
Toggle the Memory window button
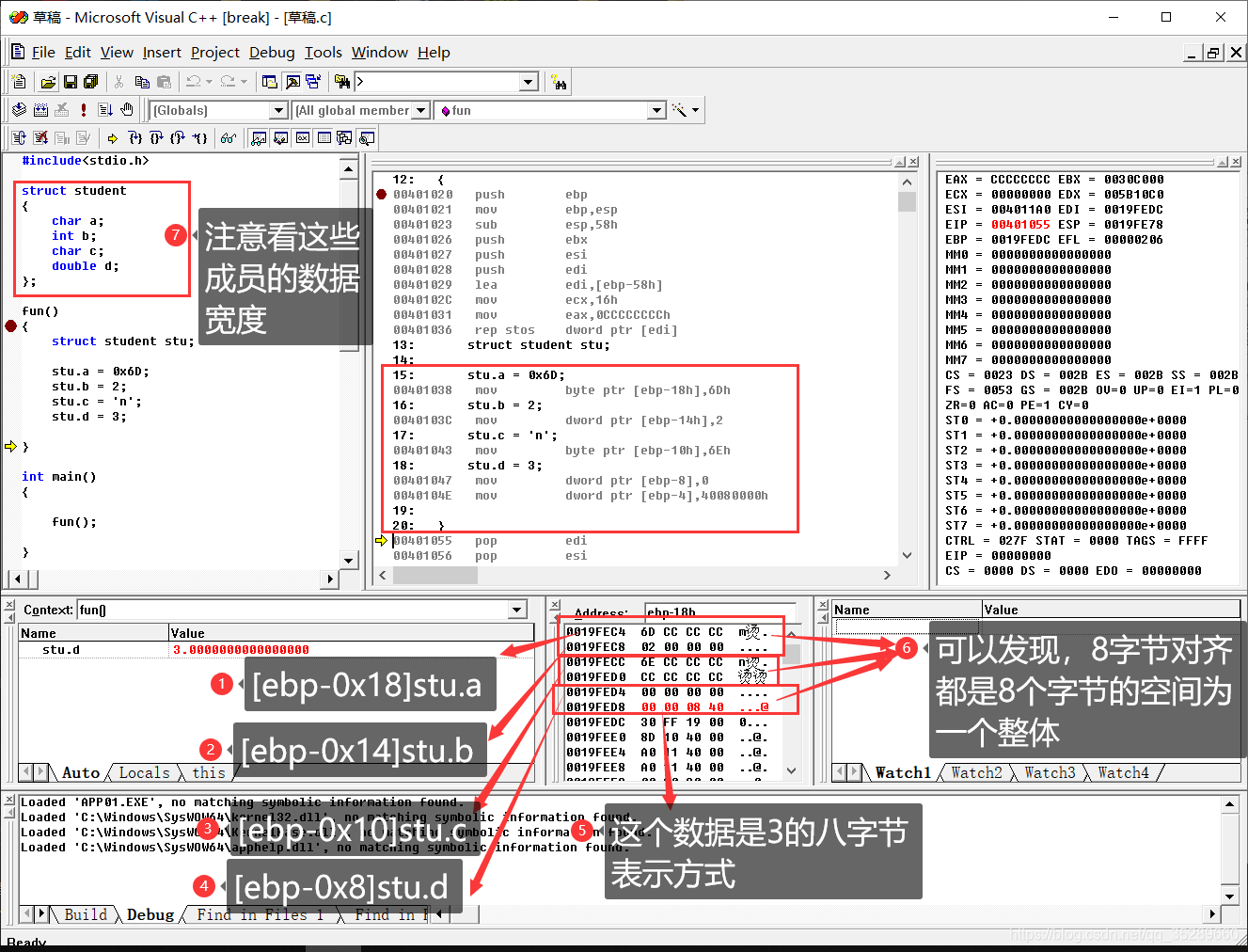point(324,138)
